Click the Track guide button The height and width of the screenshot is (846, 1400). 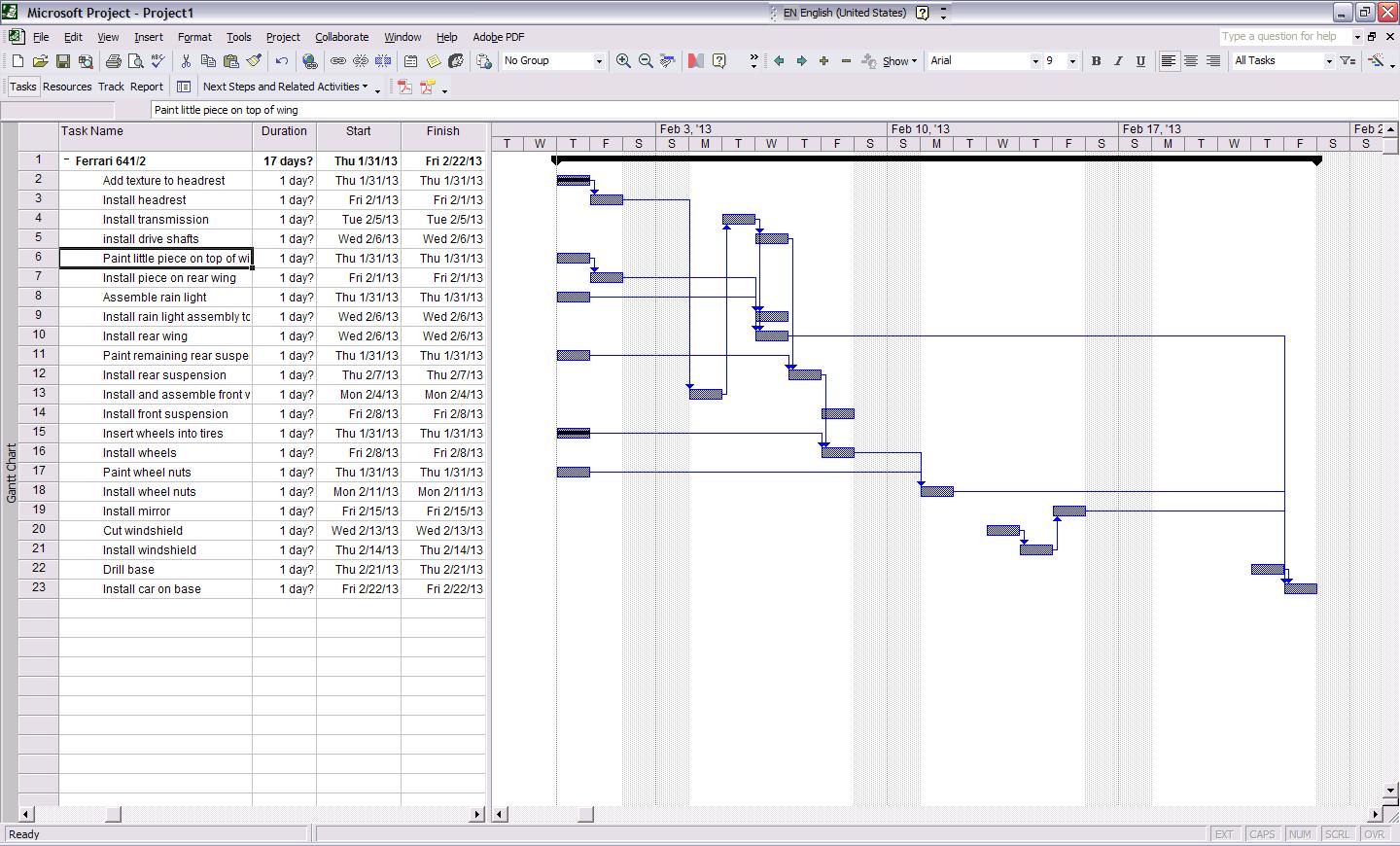[x=111, y=88]
